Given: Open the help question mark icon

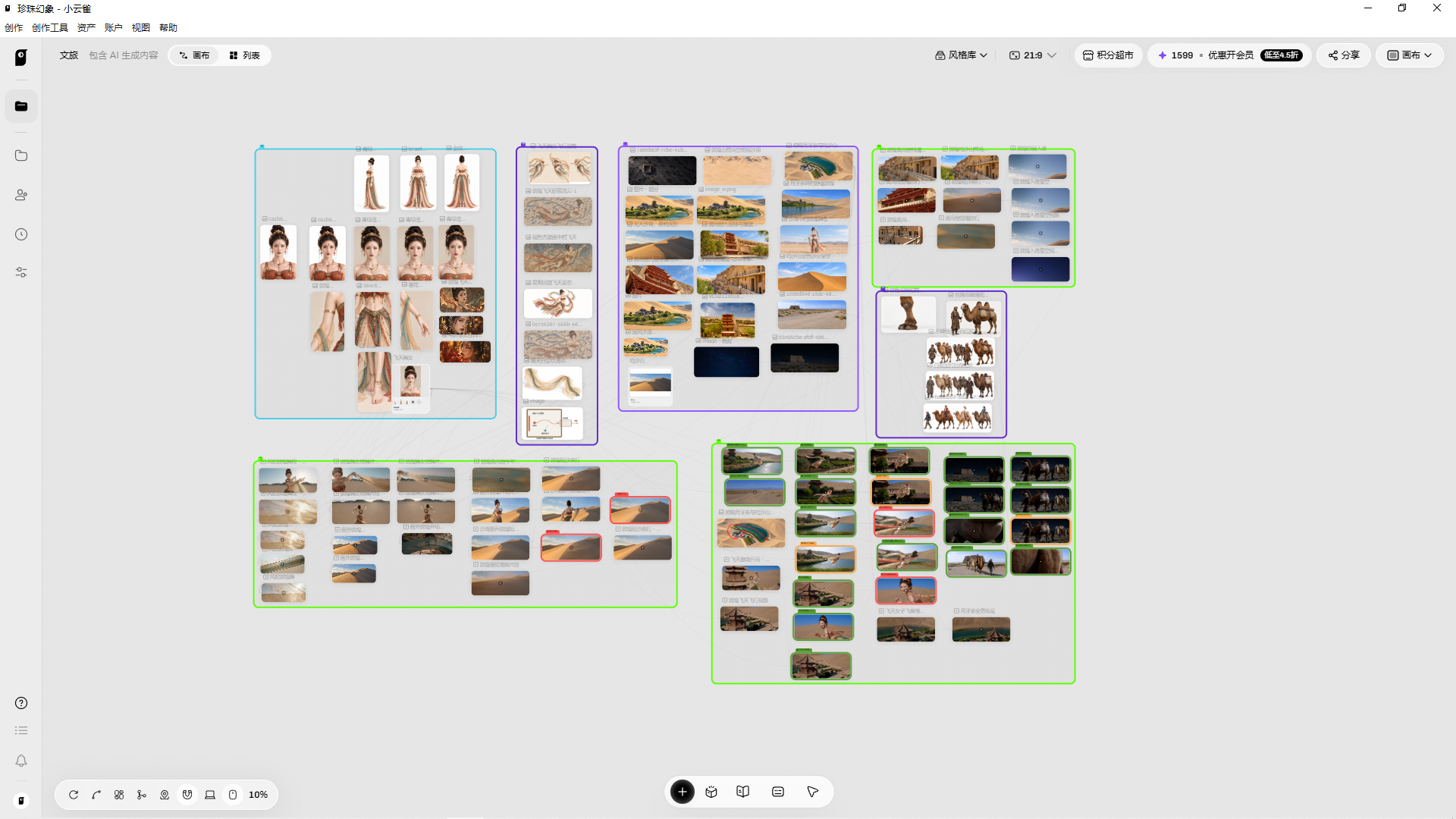Looking at the screenshot, I should (x=21, y=703).
